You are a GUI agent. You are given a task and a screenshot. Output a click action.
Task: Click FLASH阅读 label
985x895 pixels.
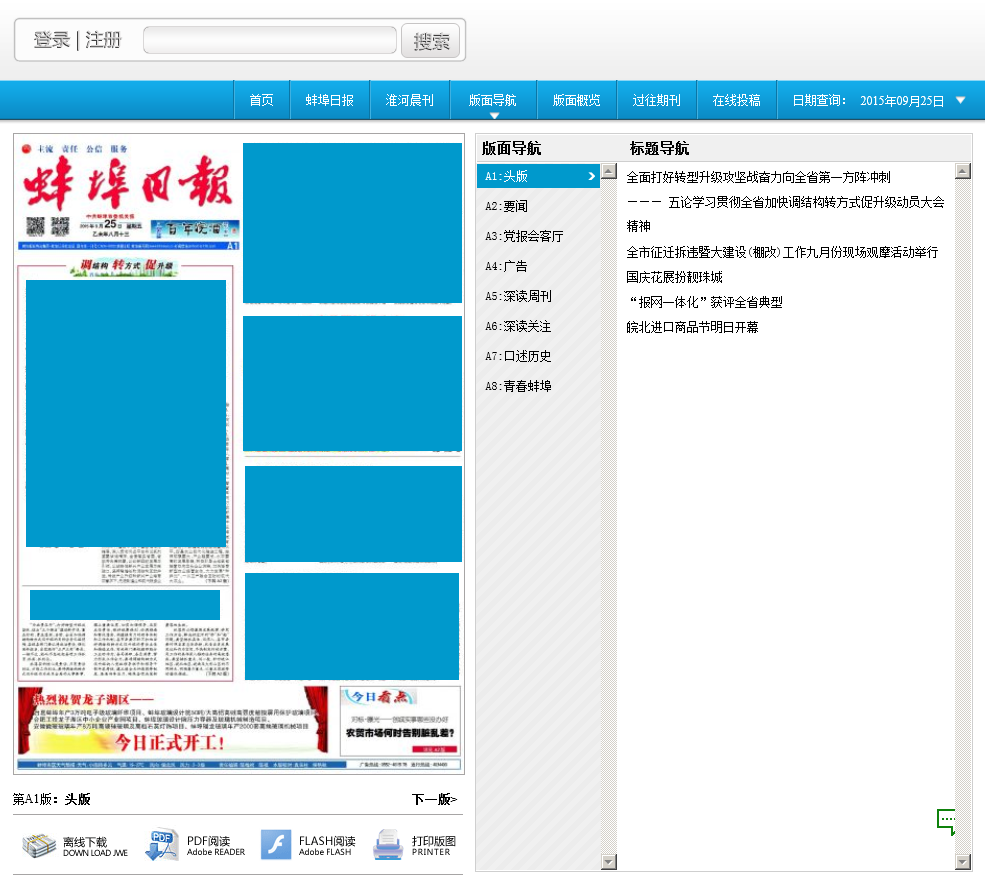[327, 840]
